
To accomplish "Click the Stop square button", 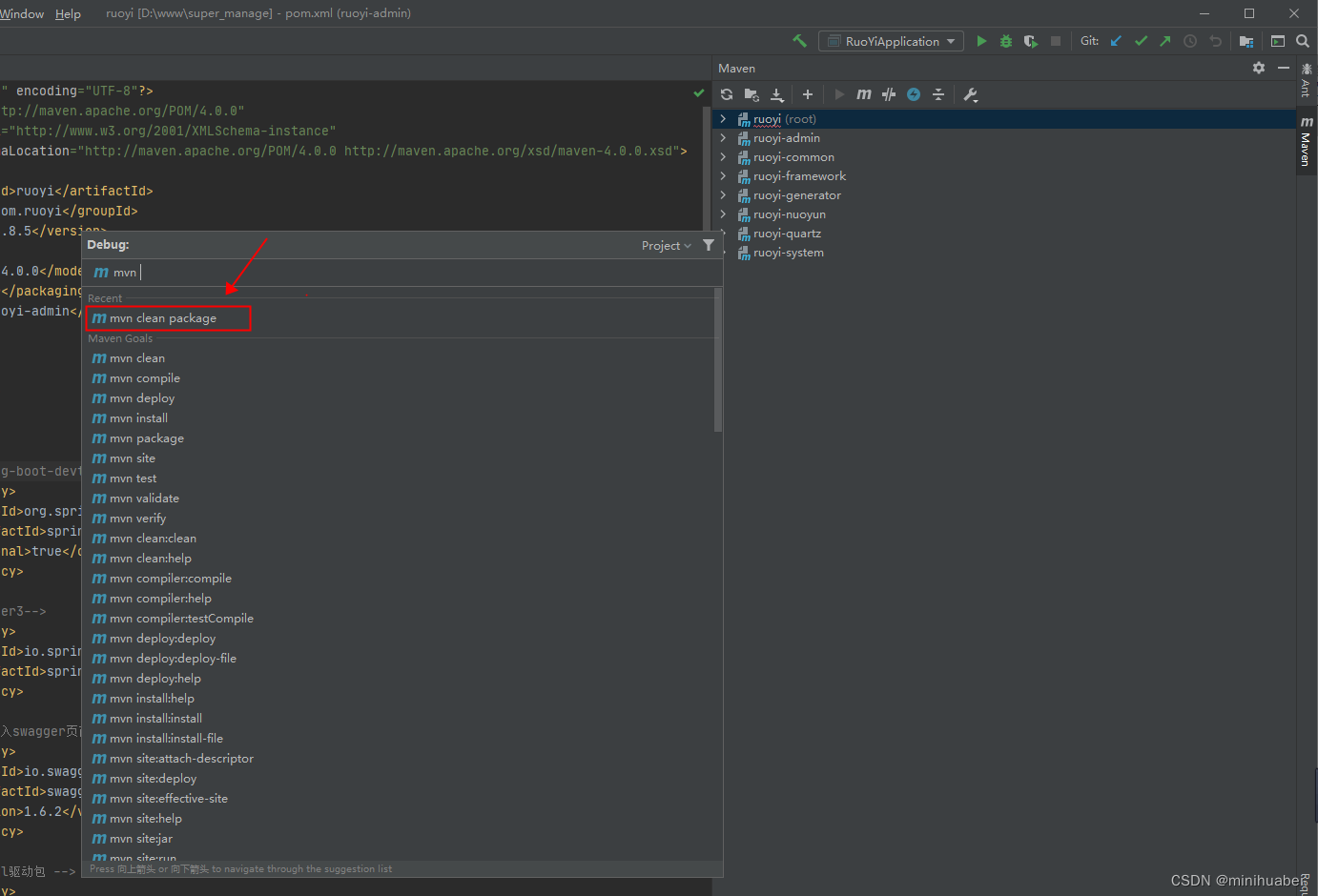I will (1056, 41).
